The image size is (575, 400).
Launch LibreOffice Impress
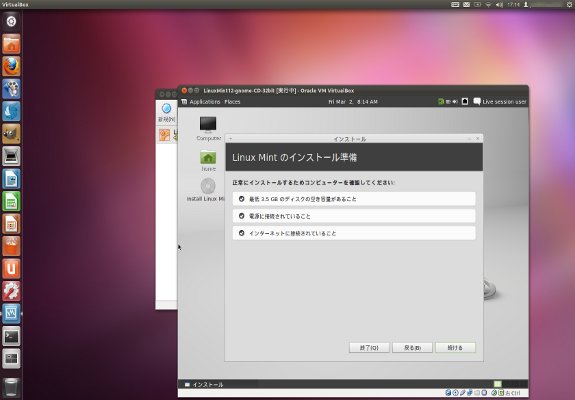(x=11, y=223)
